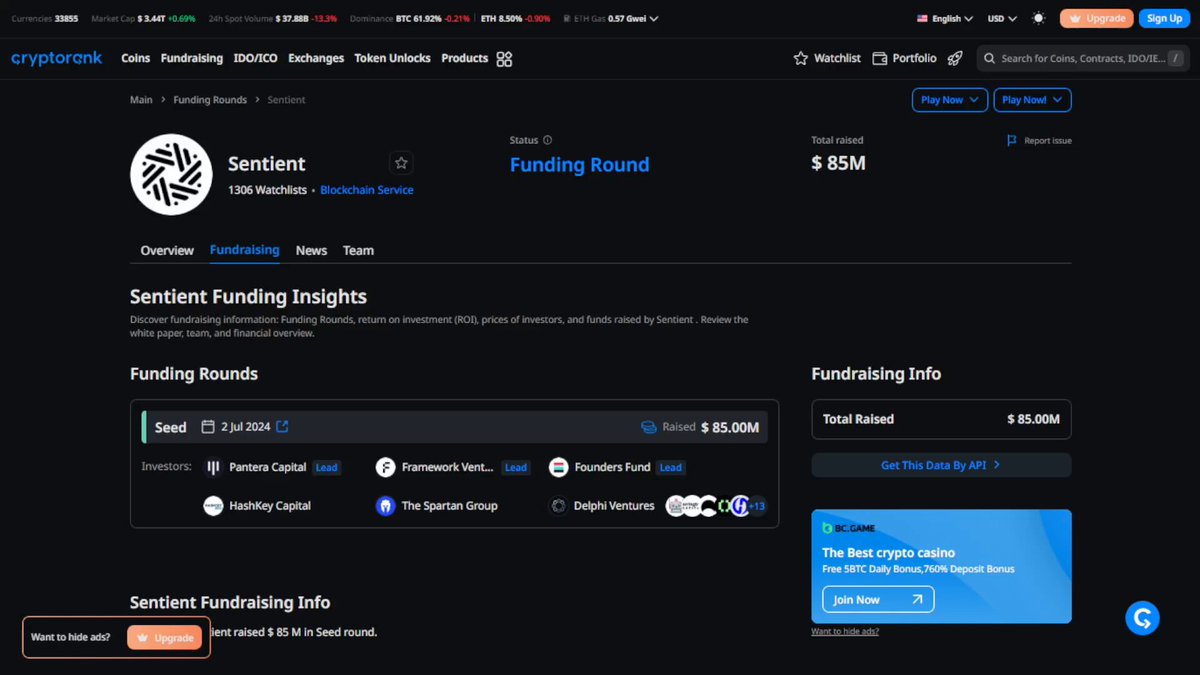Viewport: 1200px width, 675px height.
Task: Click the Status info icon
Action: pyautogui.click(x=547, y=141)
